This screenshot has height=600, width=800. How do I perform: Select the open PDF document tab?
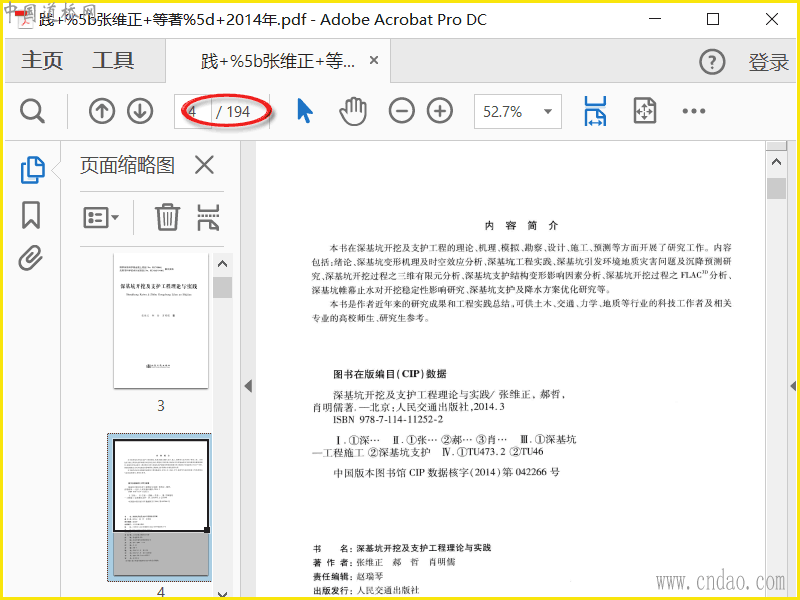pos(278,61)
